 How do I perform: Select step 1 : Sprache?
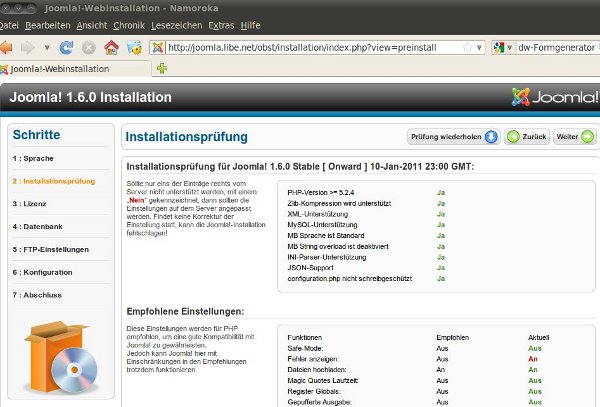click(x=33, y=158)
